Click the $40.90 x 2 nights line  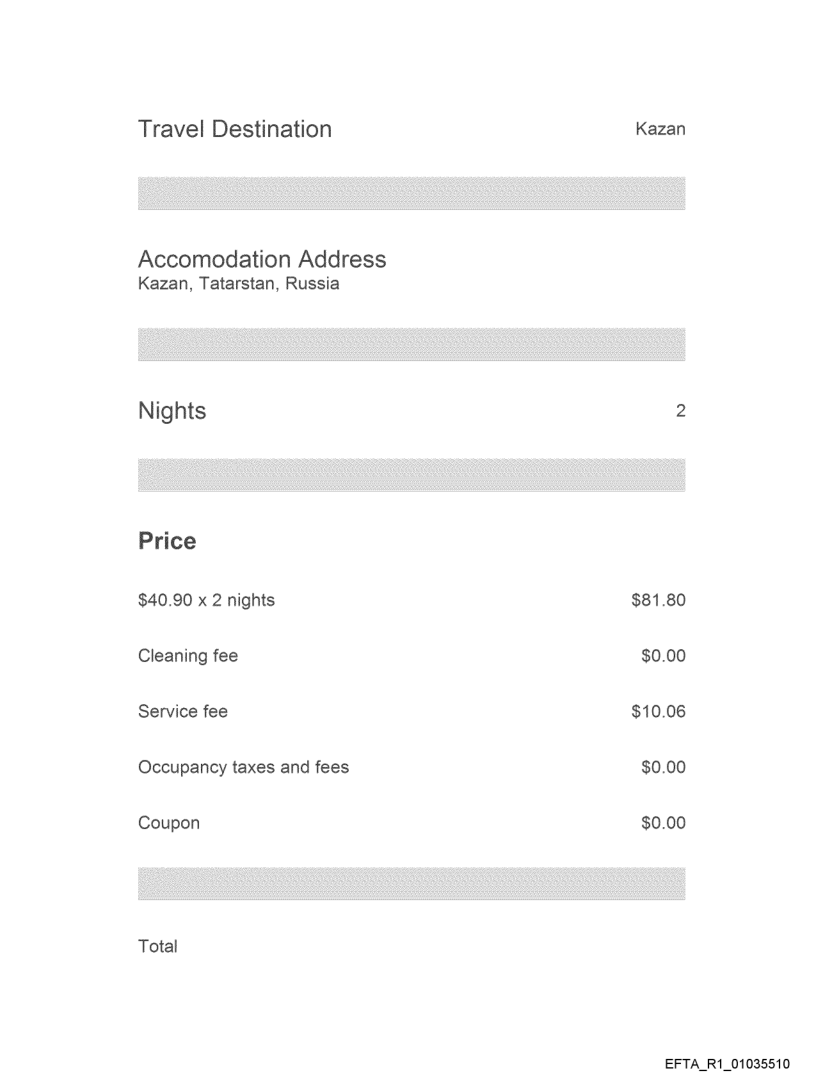pyautogui.click(x=206, y=600)
